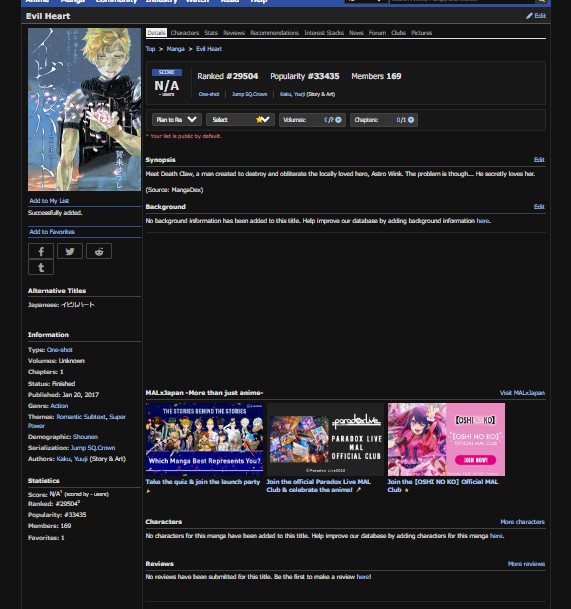Click 'Join the official Paradox Live MAL Club' link
This screenshot has height=609, width=571.
tap(318, 486)
